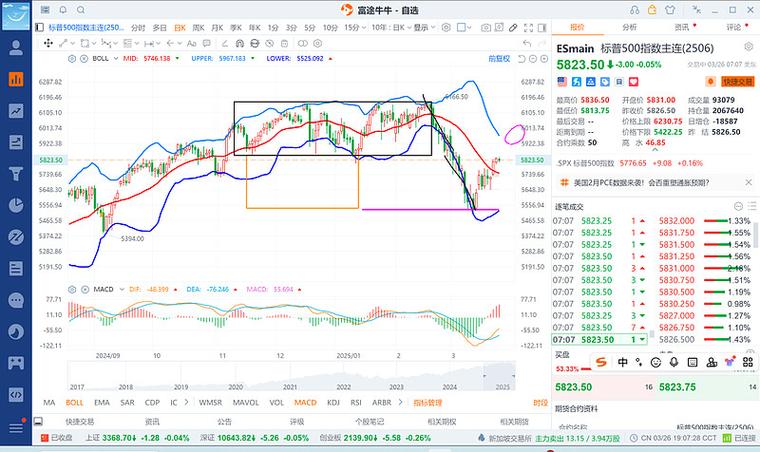
Task: Take a chart screenshot with camera icon
Action: point(485,28)
